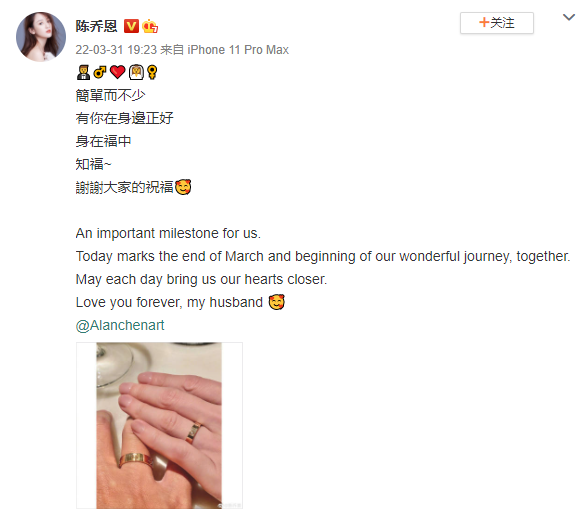The height and width of the screenshot is (514, 581).
Task: Click the female symbol emoji
Action: pos(152,72)
